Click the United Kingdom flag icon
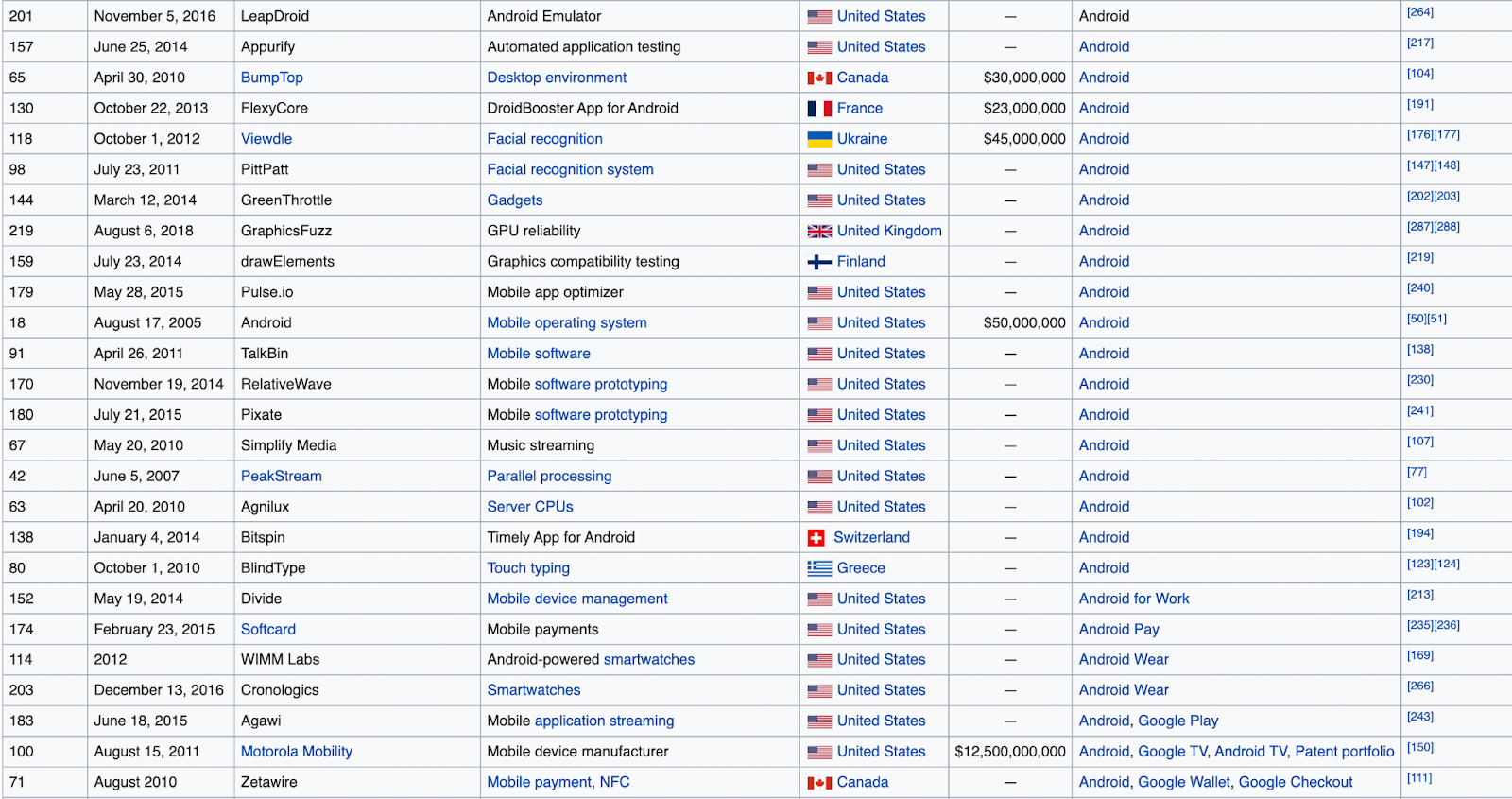Viewport: 1512px width, 799px height. click(819, 231)
